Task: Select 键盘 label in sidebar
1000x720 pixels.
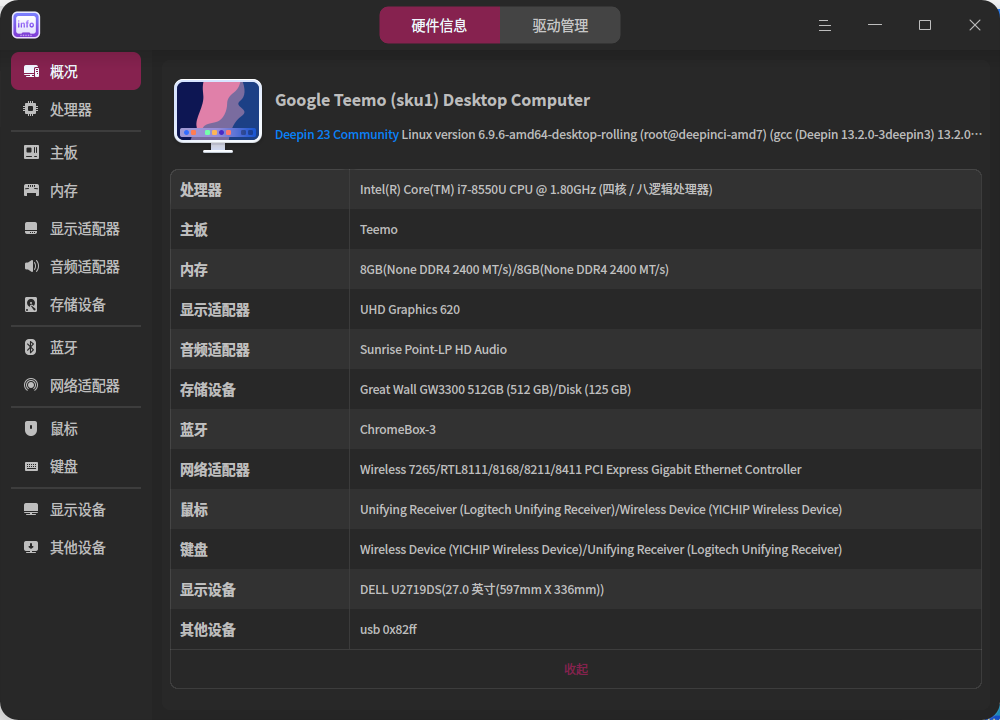Action: pos(64,467)
